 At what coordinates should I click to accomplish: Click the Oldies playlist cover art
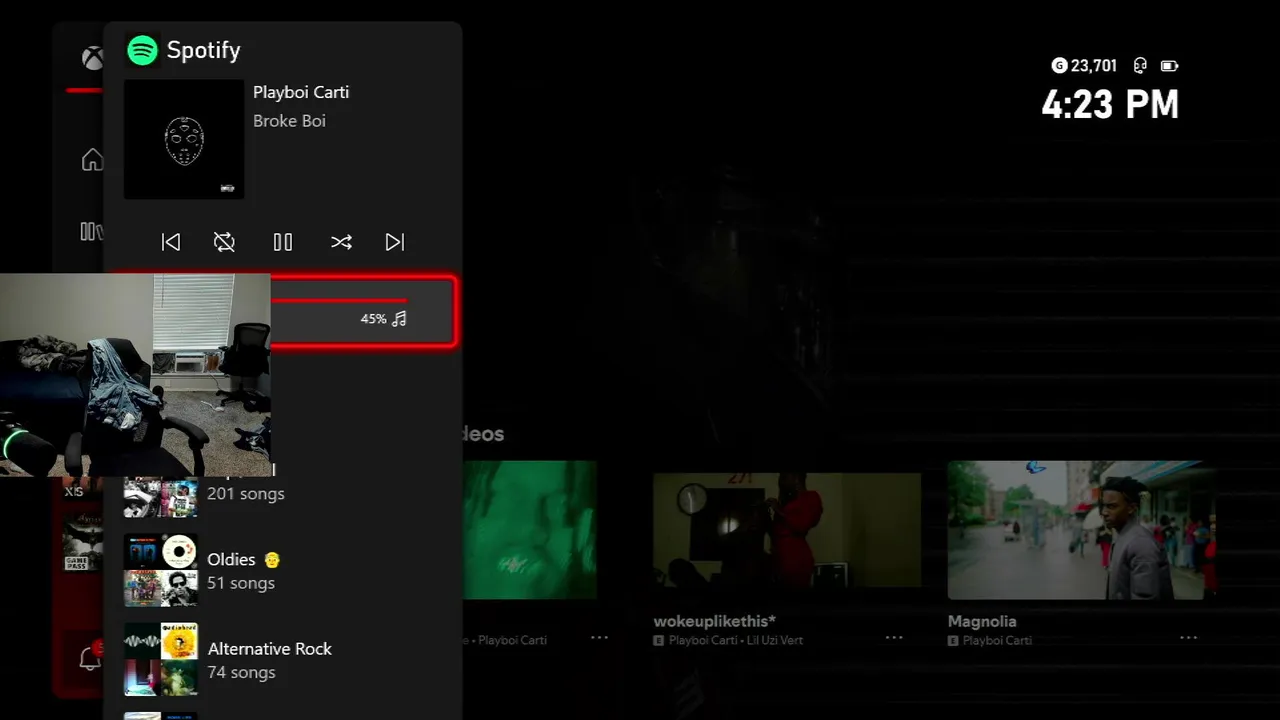pos(160,570)
